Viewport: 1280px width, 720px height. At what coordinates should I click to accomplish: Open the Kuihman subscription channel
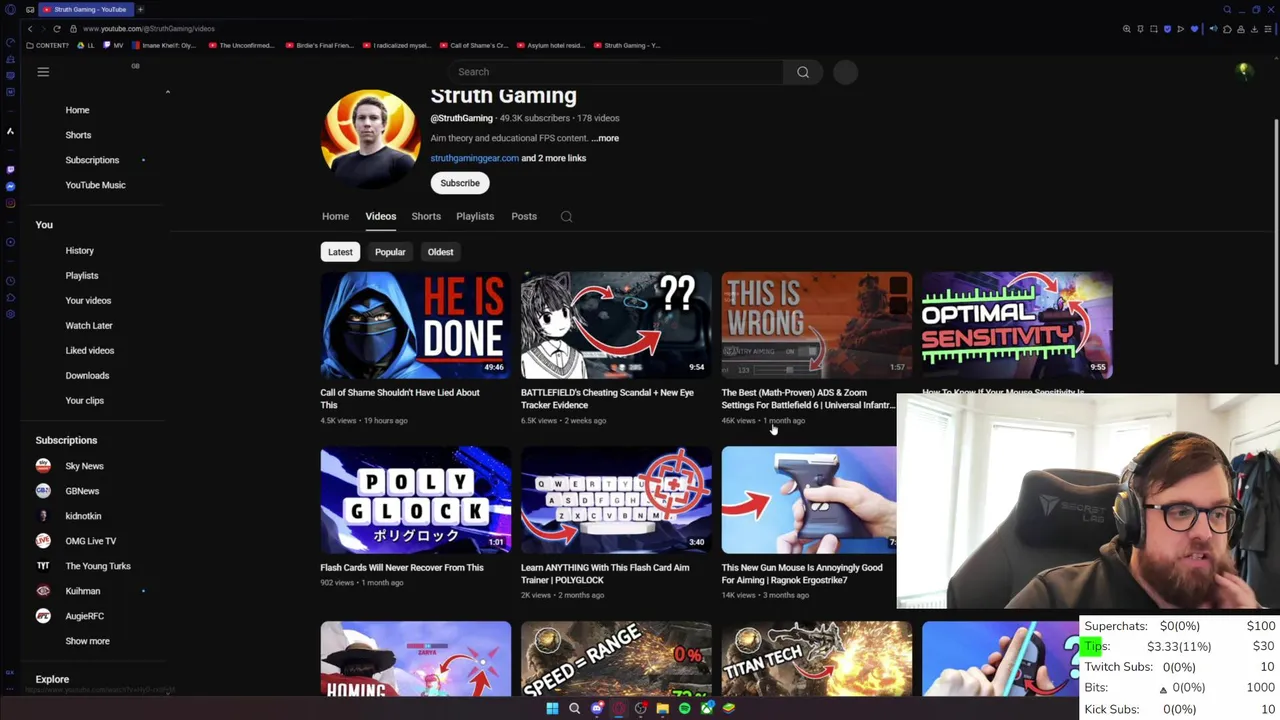point(82,591)
